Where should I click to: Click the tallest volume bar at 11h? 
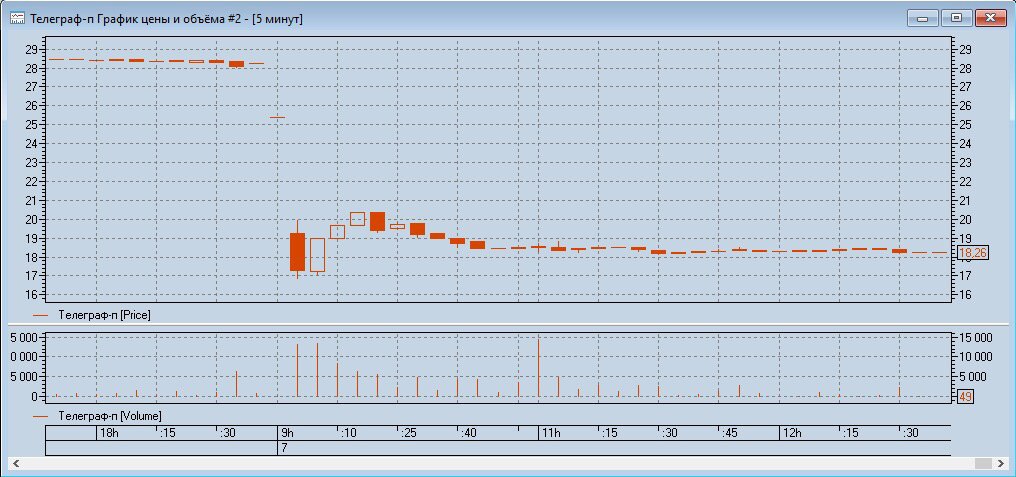click(538, 368)
